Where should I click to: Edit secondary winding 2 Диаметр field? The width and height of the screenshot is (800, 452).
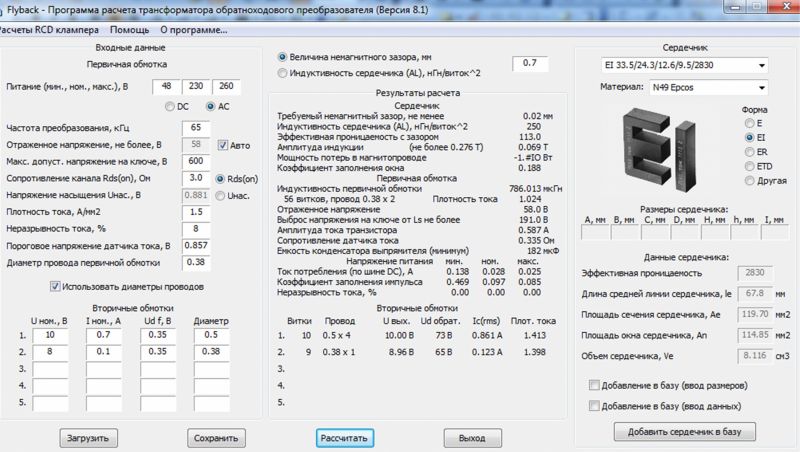[x=211, y=352]
